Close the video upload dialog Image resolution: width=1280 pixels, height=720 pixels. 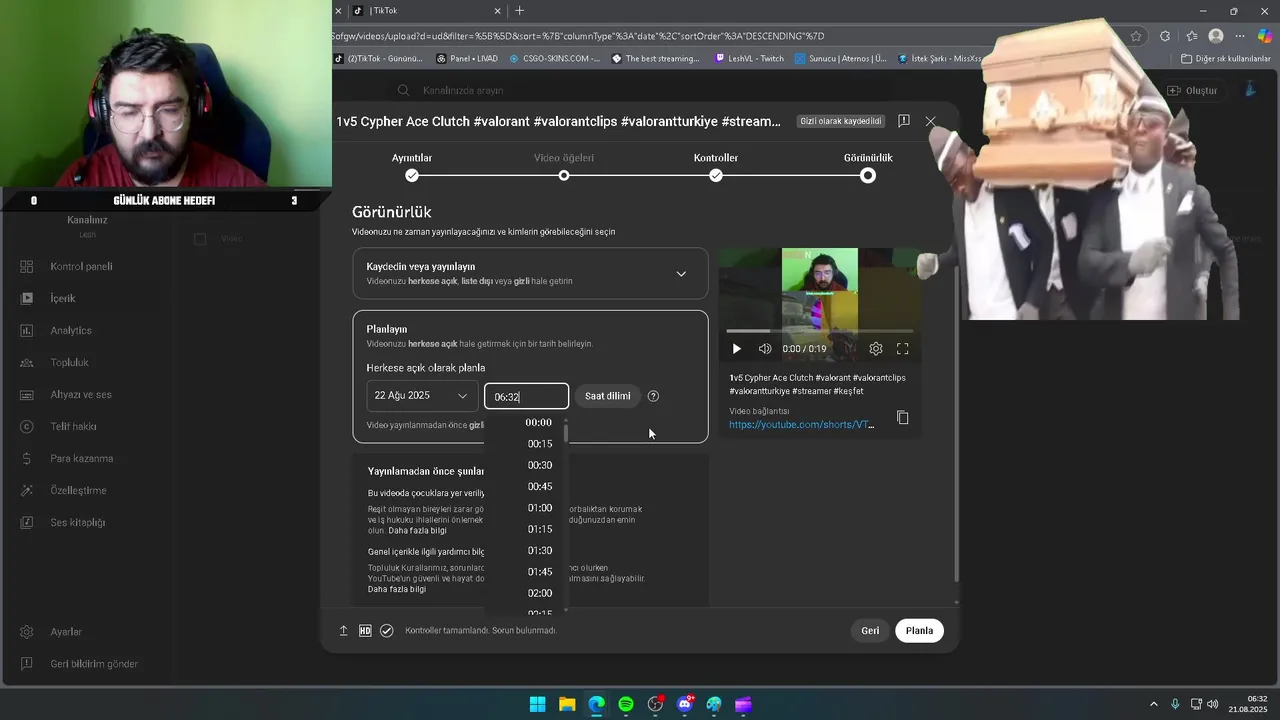930,121
